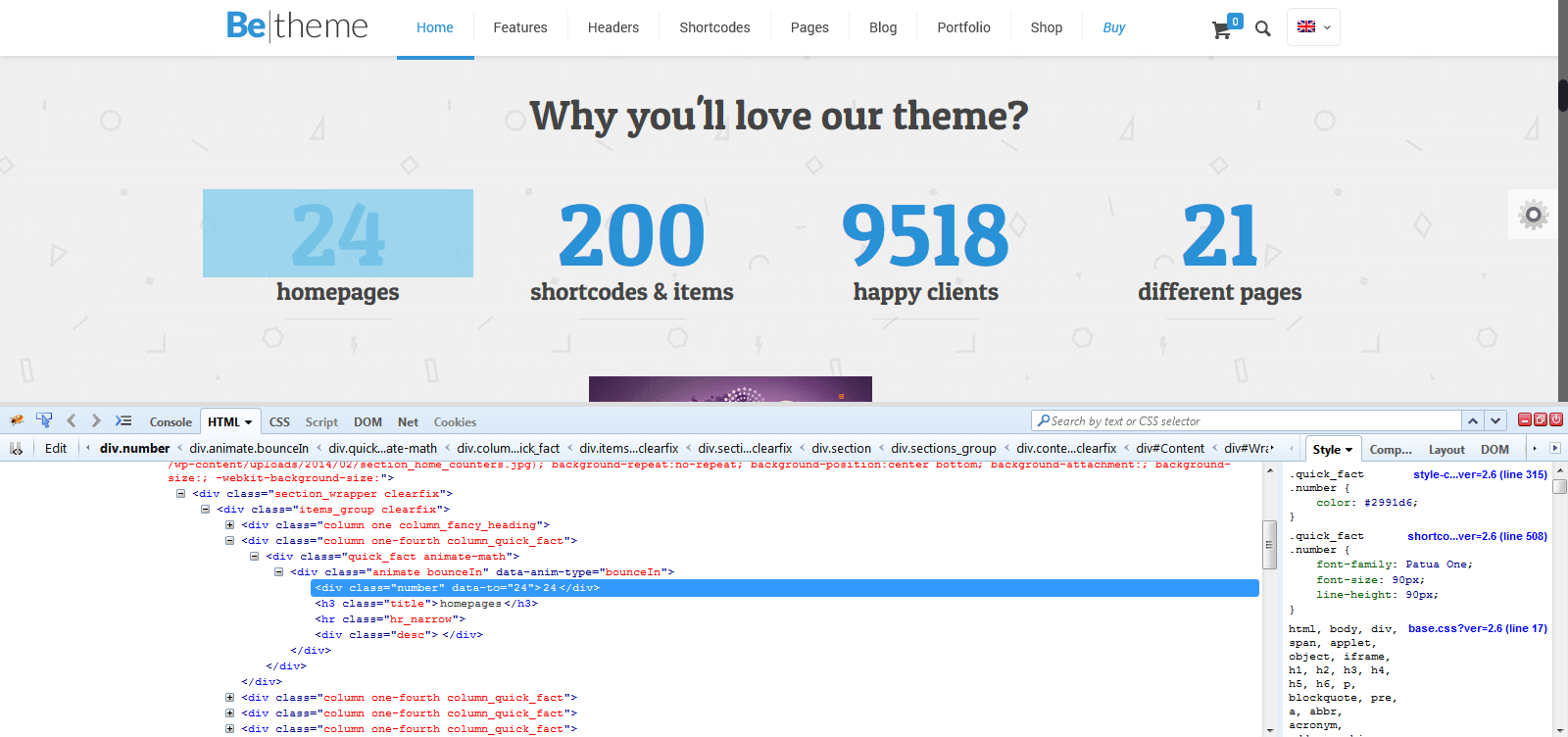Image resolution: width=1568 pixels, height=737 pixels.
Task: Open the gear settings panel on page edge
Action: [x=1533, y=215]
